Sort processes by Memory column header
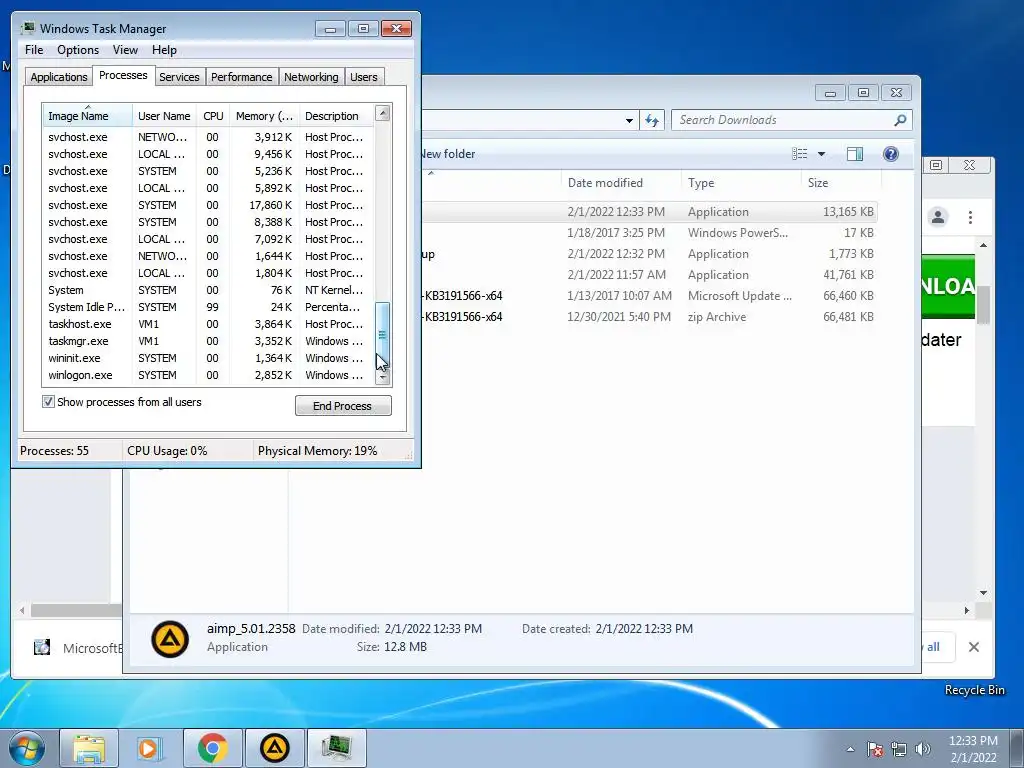 coord(264,116)
